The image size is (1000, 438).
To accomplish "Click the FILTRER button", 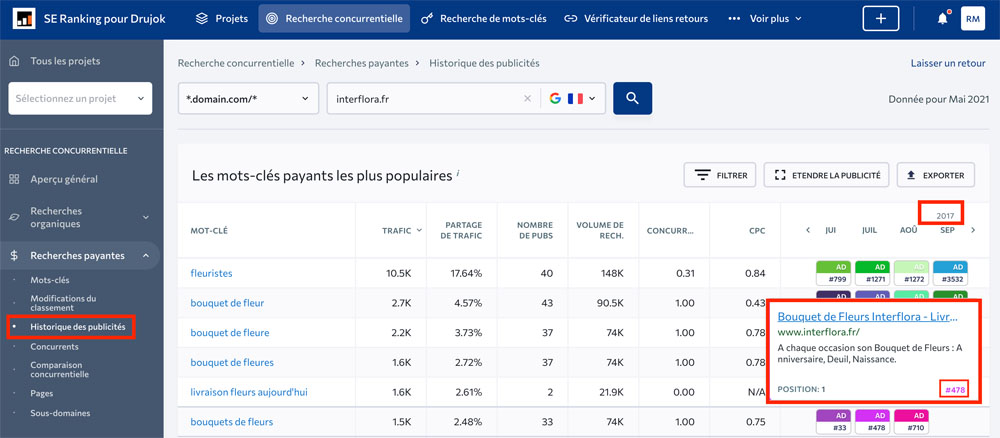I will click(720, 175).
